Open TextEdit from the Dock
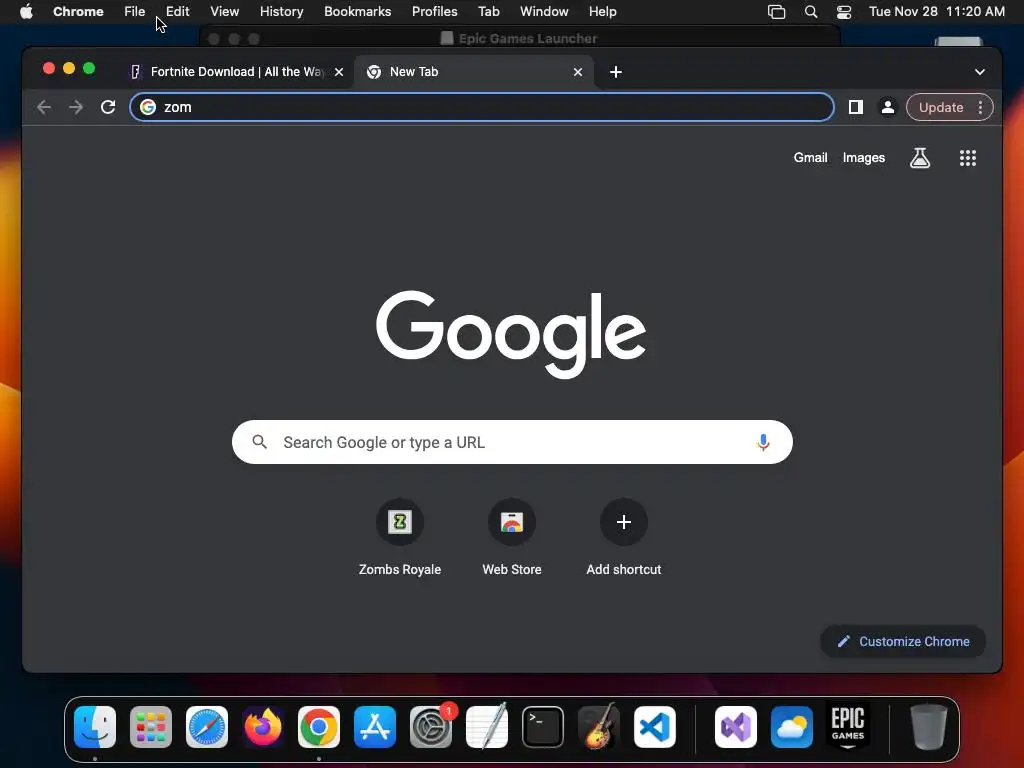This screenshot has height=768, width=1024. click(487, 727)
